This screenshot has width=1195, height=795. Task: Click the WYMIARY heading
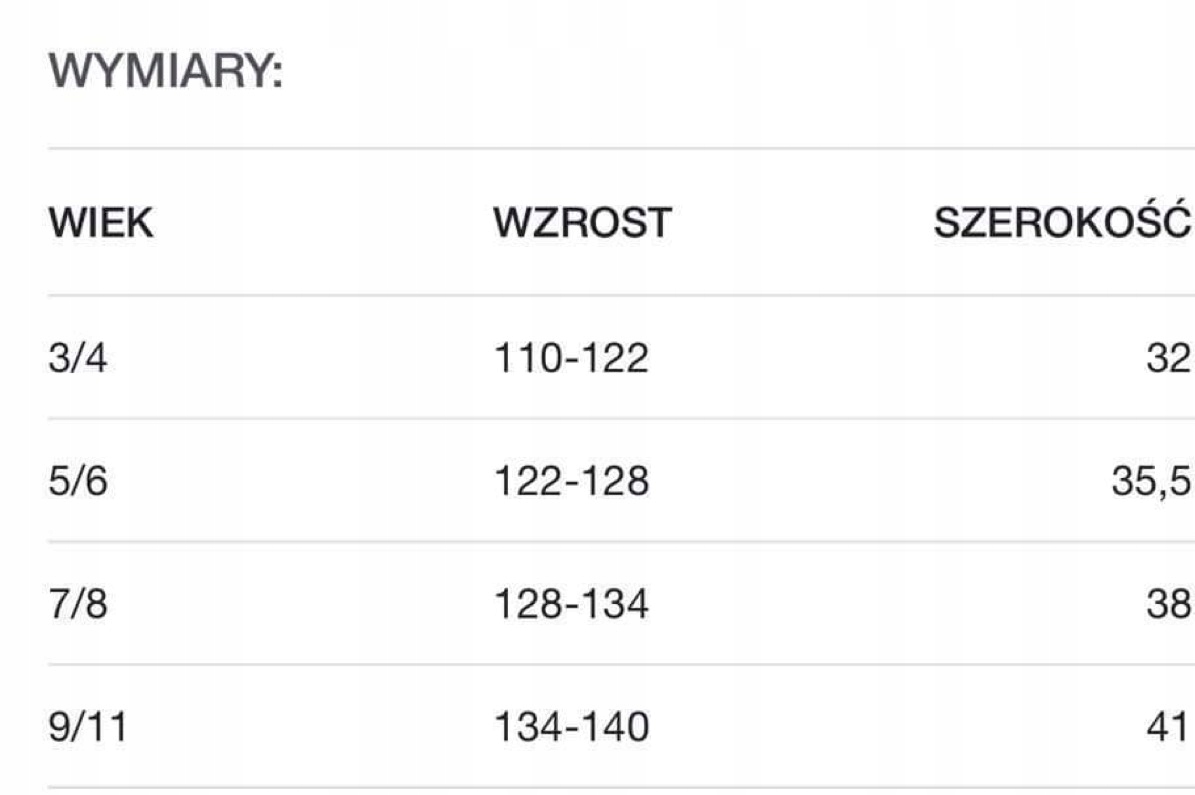point(166,73)
